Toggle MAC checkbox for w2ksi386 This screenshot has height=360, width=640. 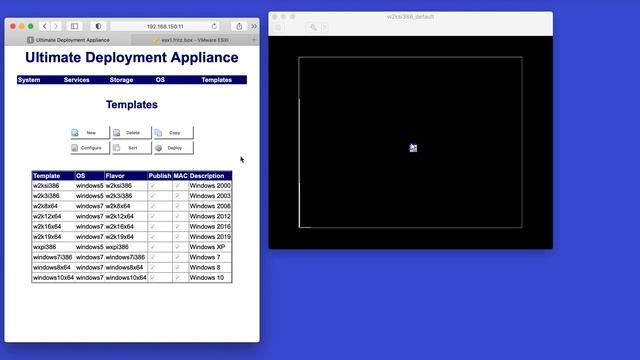point(178,185)
